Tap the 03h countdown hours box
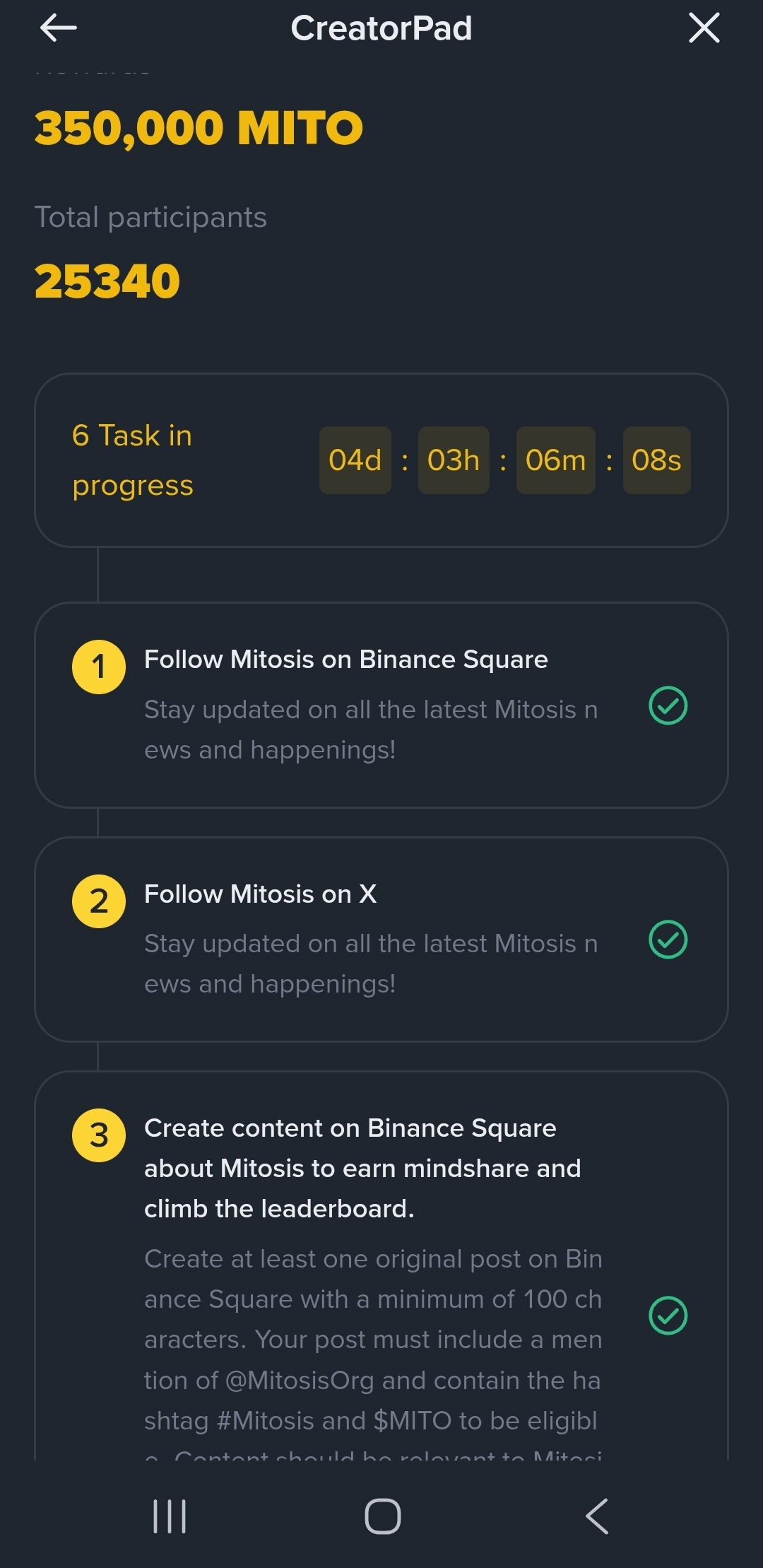The width and height of the screenshot is (763, 1568). coord(454,460)
